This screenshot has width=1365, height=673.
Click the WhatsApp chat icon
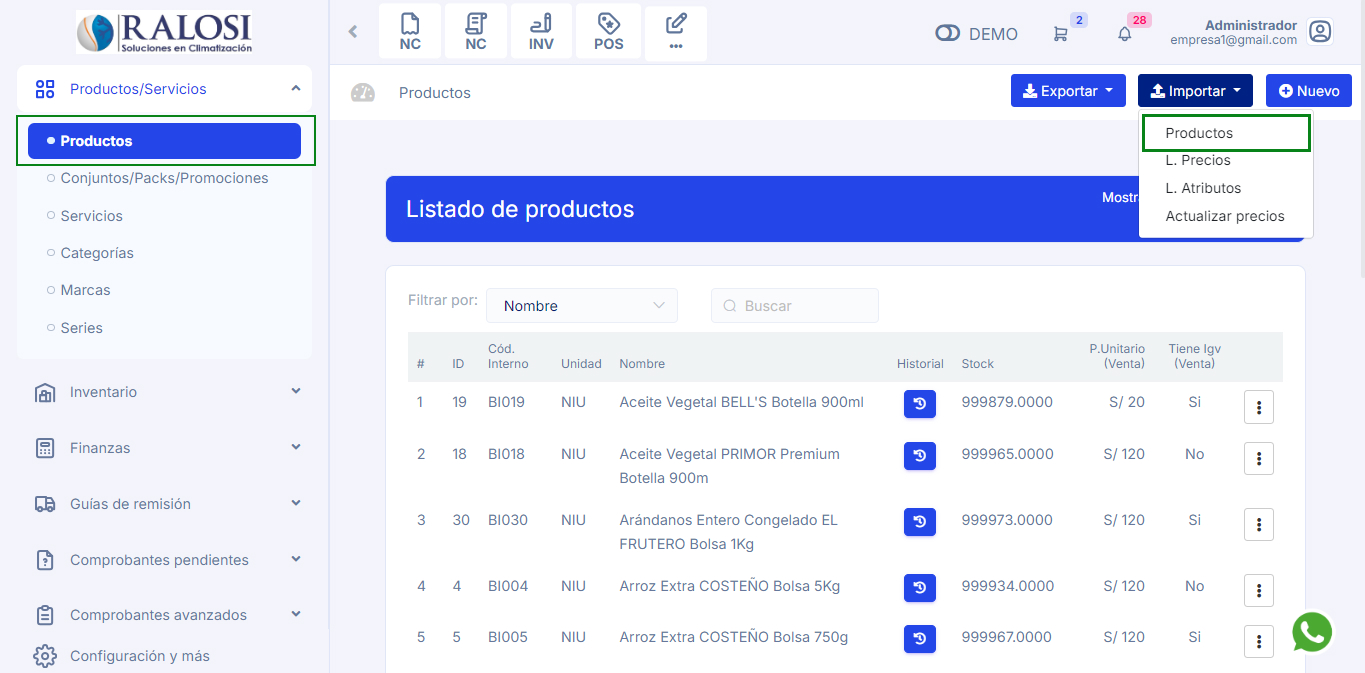click(x=1312, y=632)
